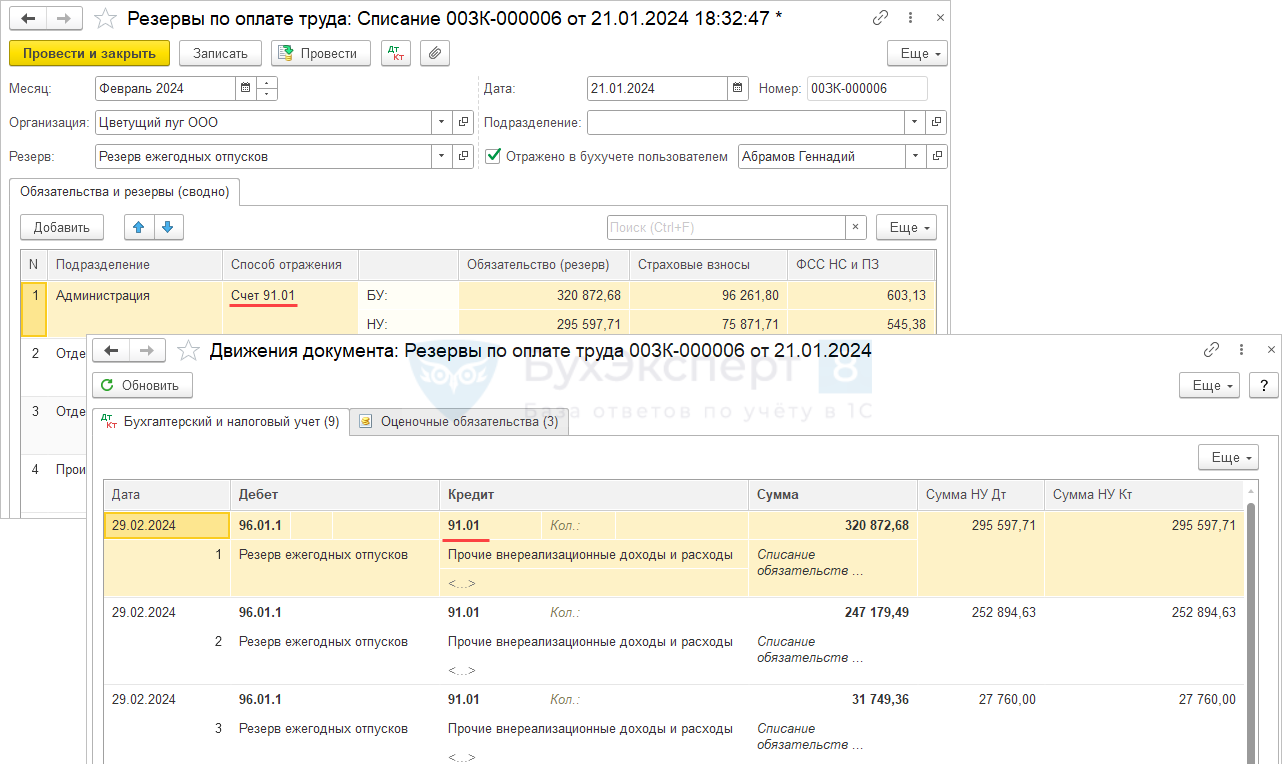Viewport: 1282px width, 764px height.
Task: Switch to Оценочные обязательства (3) tab
Action: click(x=459, y=422)
